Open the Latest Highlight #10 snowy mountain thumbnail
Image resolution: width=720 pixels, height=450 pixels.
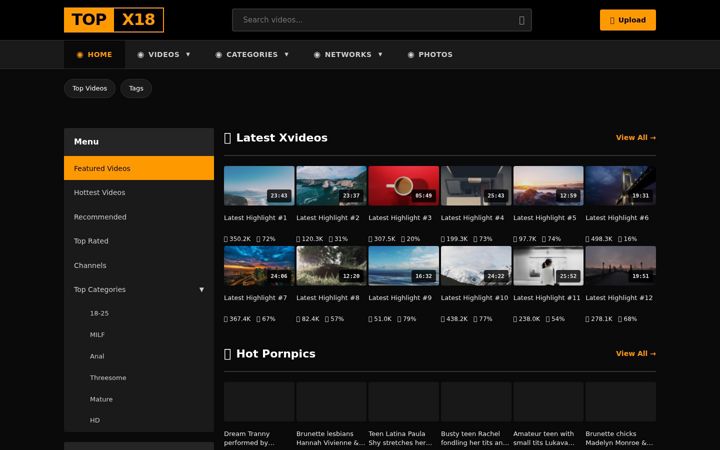(x=476, y=265)
